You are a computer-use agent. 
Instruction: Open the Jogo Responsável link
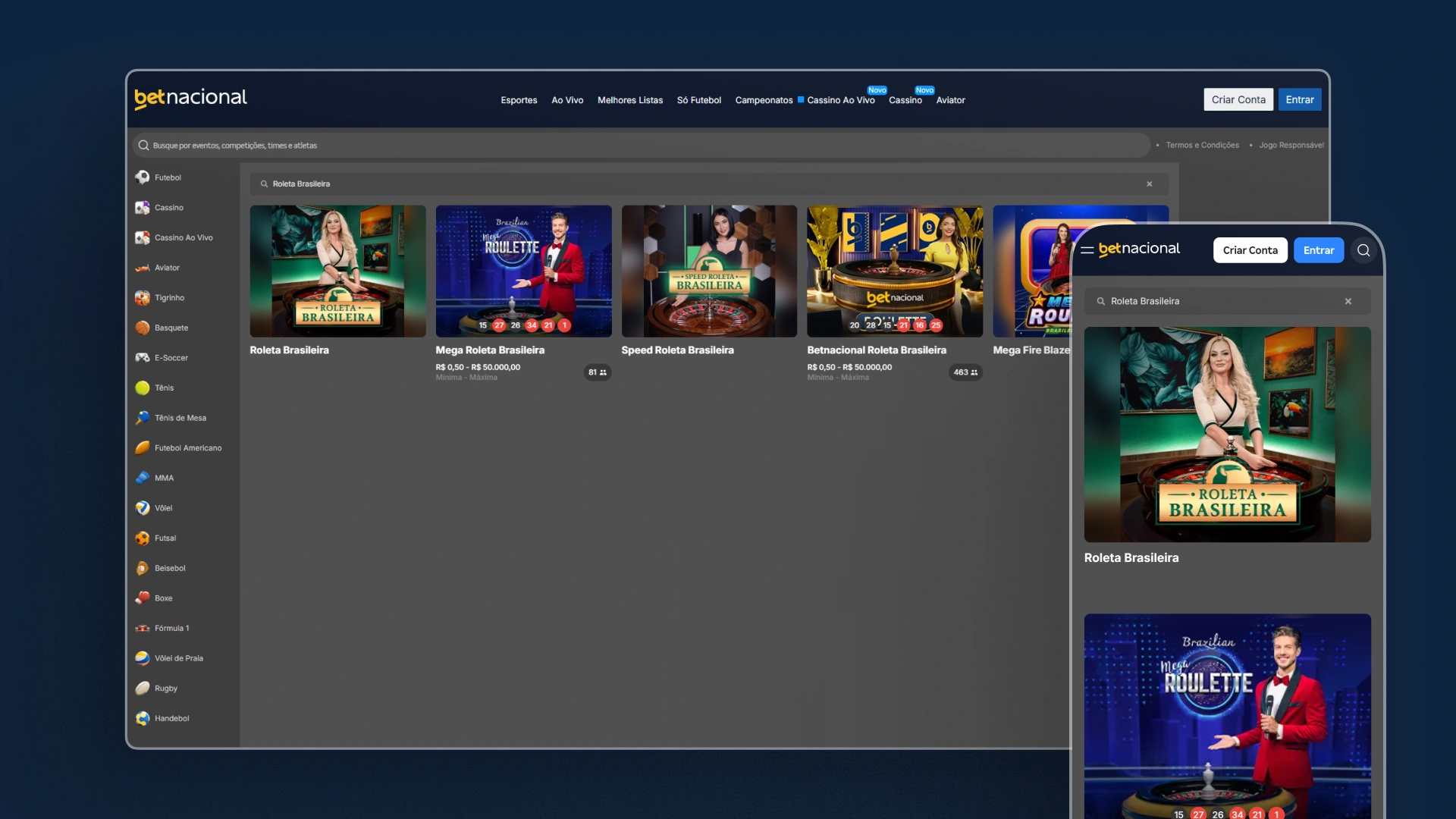point(1292,145)
